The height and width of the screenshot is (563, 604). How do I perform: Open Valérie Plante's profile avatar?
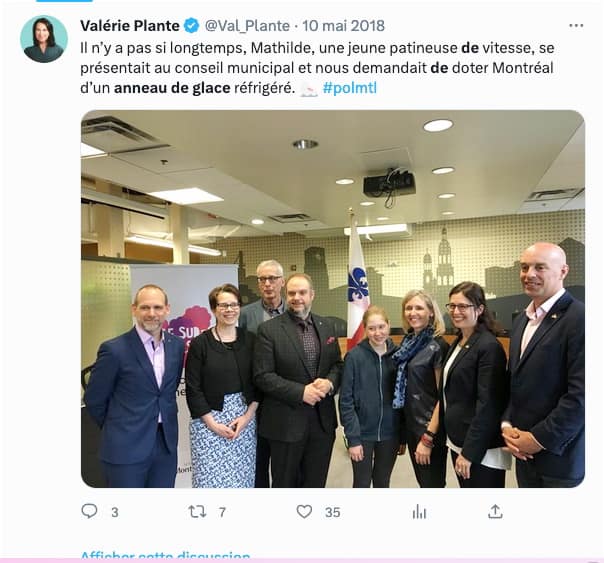tap(44, 39)
